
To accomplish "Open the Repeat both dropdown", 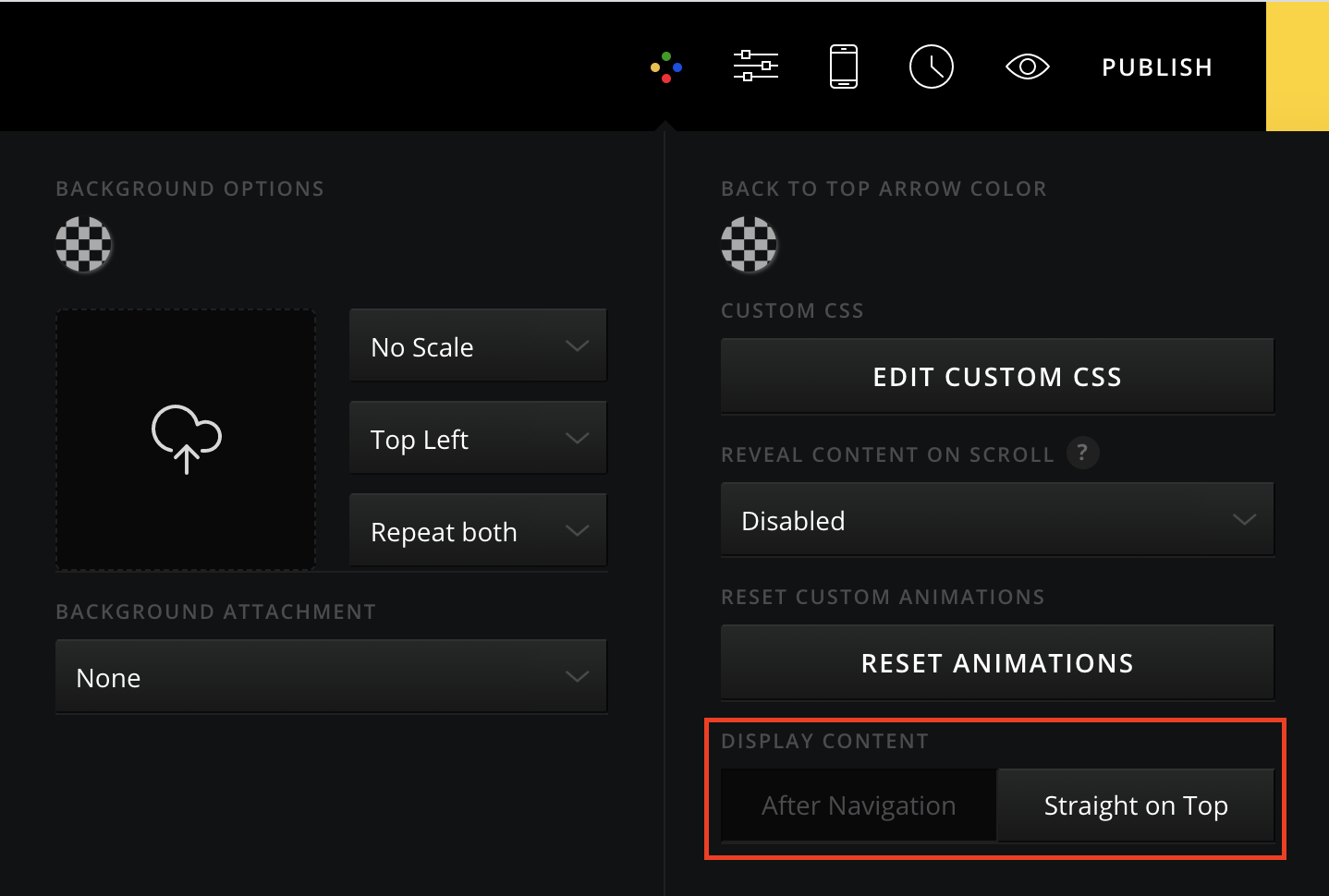I will [x=478, y=531].
